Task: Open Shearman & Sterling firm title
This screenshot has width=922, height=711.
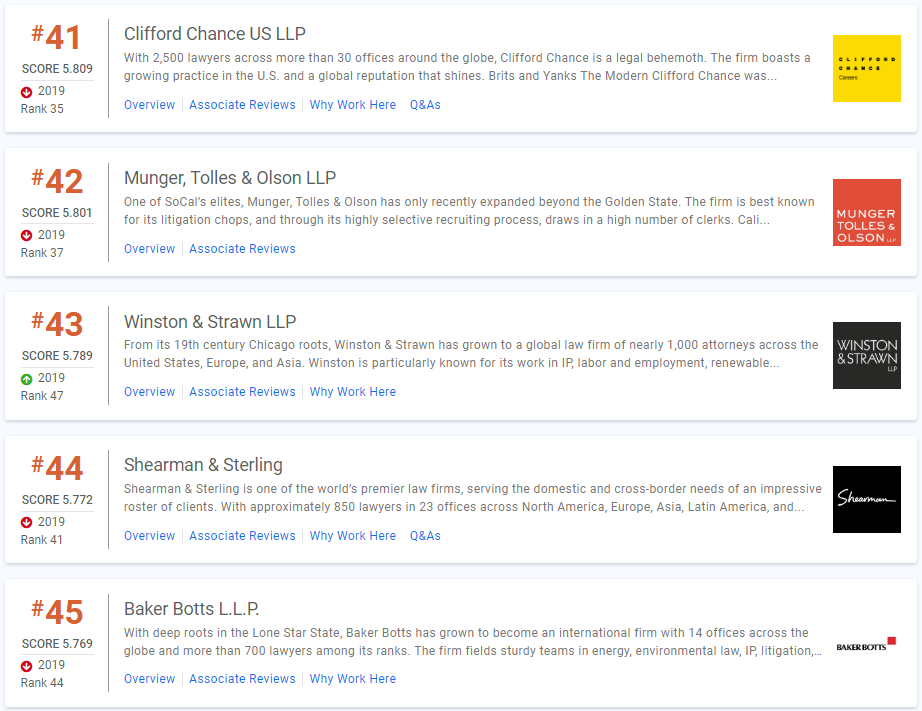Action: coord(203,465)
